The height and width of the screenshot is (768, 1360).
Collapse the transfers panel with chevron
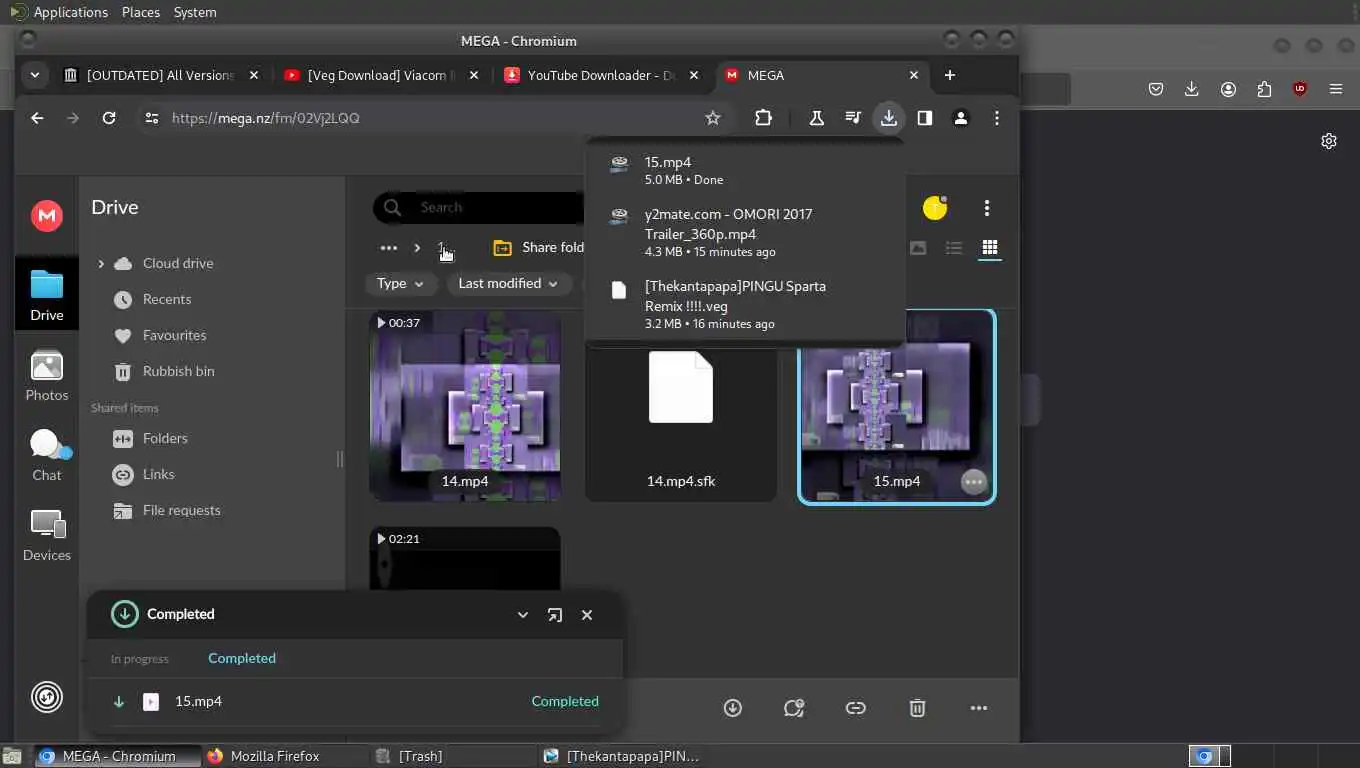[523, 615]
